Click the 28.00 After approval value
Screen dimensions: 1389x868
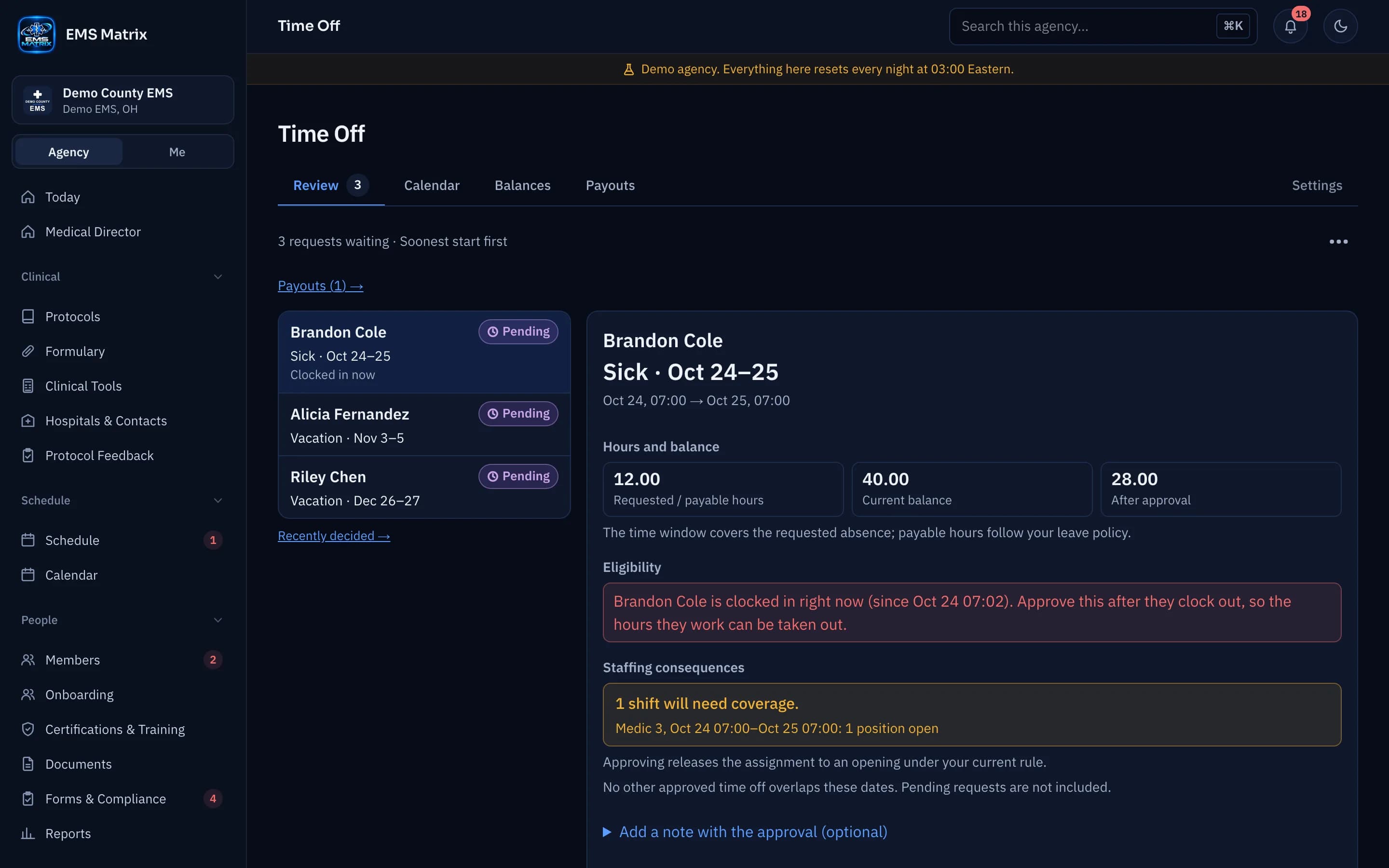click(x=1134, y=479)
